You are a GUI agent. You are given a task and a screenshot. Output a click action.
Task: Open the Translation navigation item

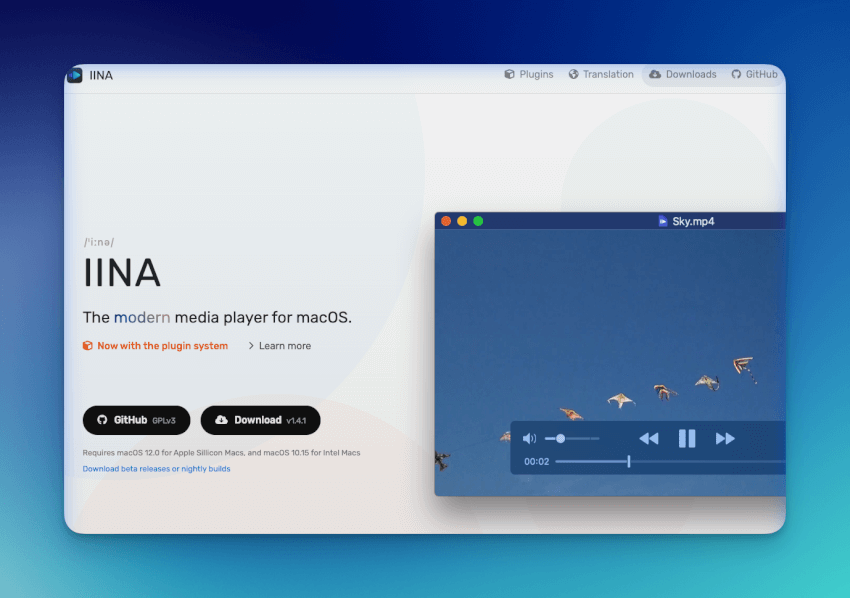pos(600,74)
